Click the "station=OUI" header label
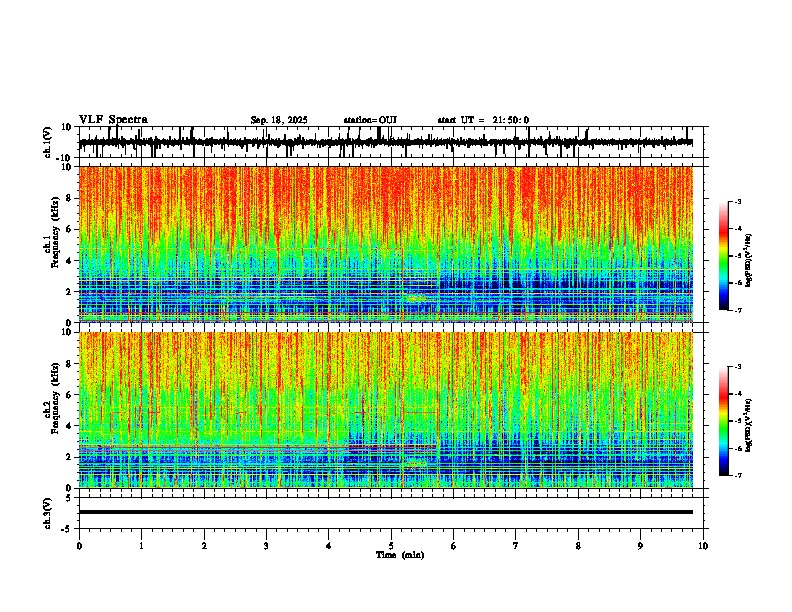Screen dimensions: 792x612 point(370,120)
